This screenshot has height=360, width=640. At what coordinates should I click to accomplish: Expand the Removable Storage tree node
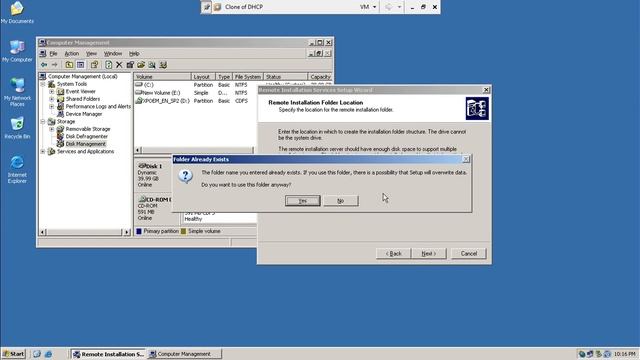pyautogui.click(x=51, y=129)
